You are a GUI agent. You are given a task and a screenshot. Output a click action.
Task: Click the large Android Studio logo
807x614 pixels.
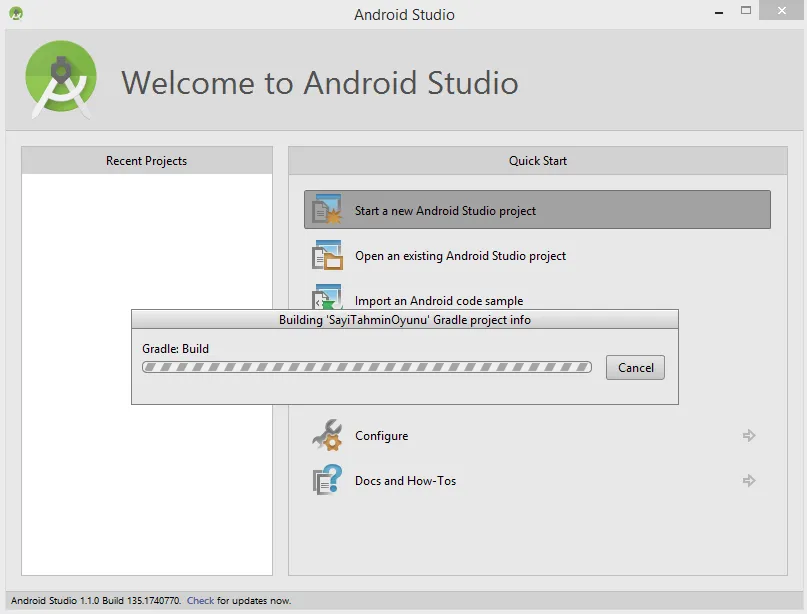tap(61, 81)
